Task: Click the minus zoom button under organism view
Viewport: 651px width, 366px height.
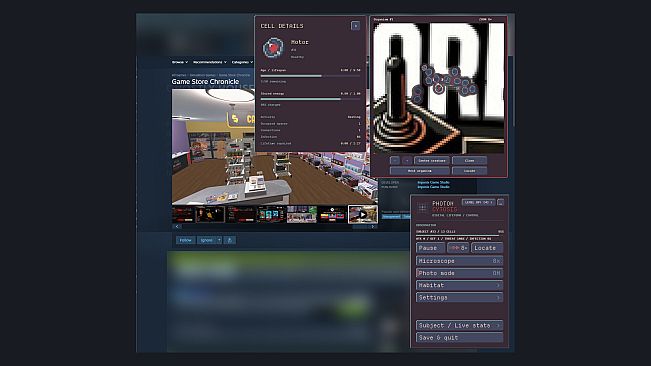Action: click(x=395, y=161)
